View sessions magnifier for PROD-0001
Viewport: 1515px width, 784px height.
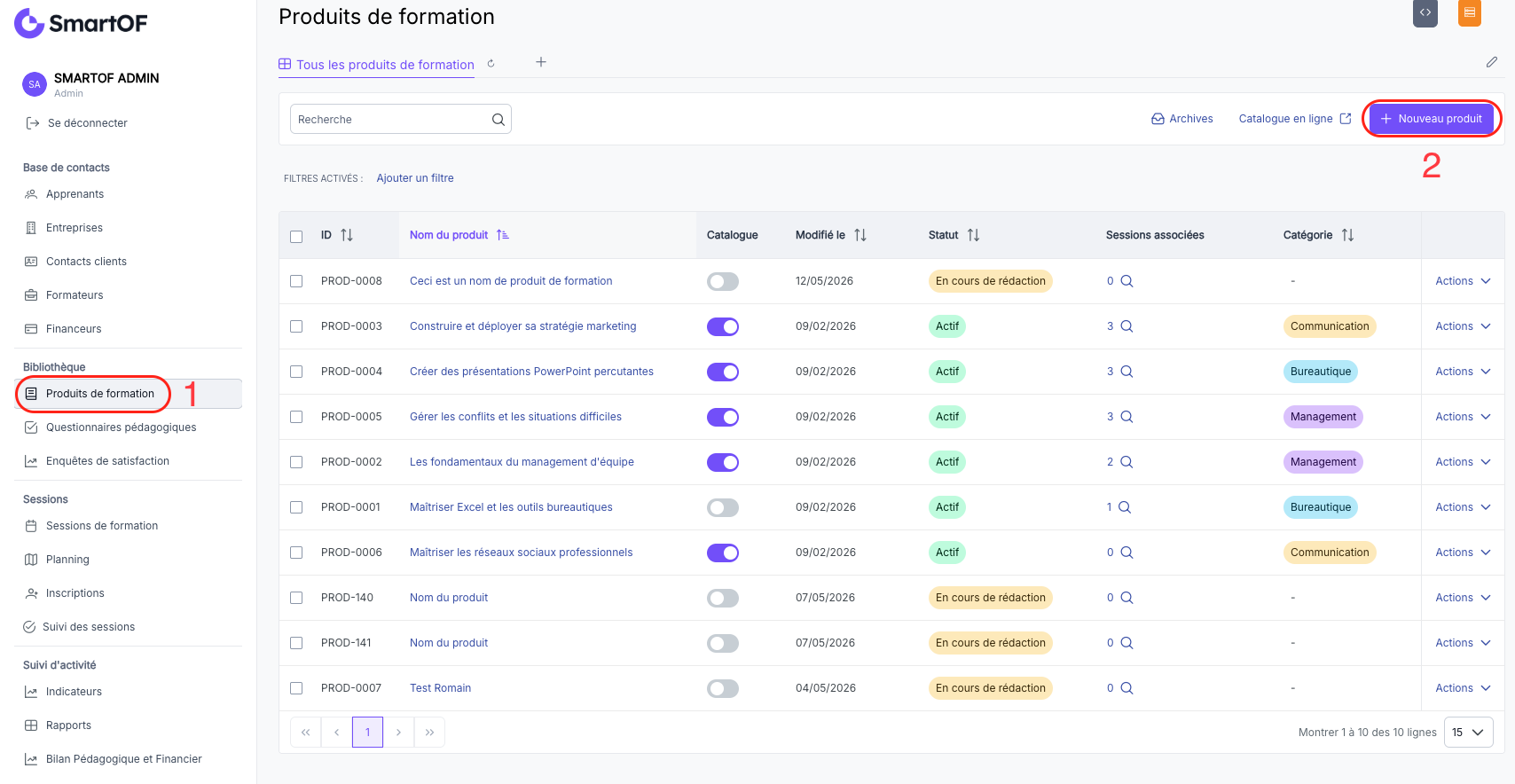point(1125,507)
